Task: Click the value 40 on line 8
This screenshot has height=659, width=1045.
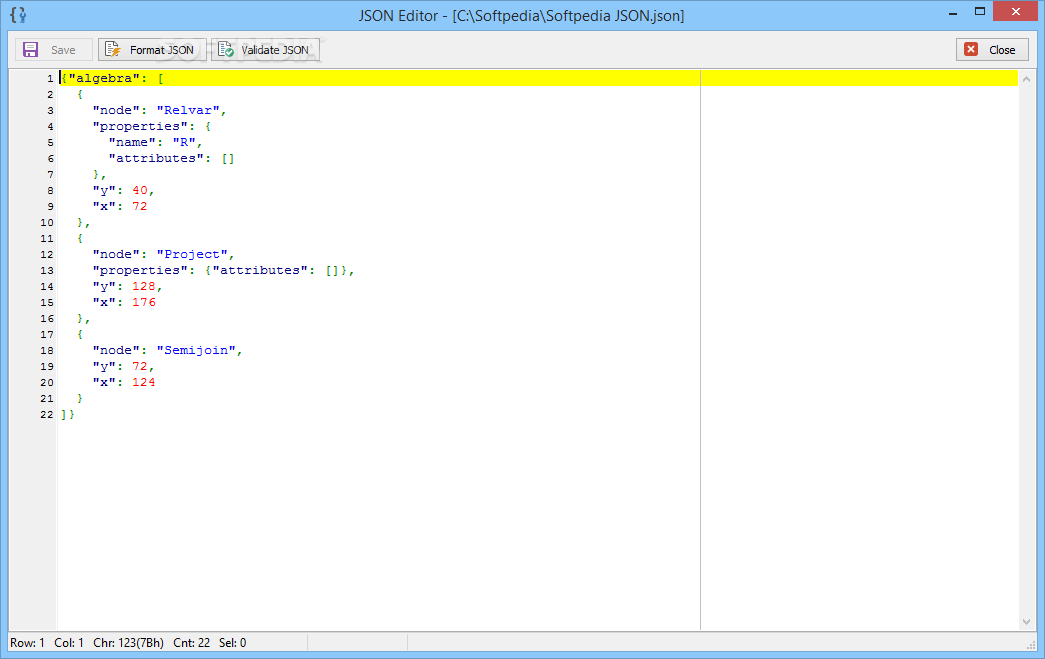Action: (140, 191)
